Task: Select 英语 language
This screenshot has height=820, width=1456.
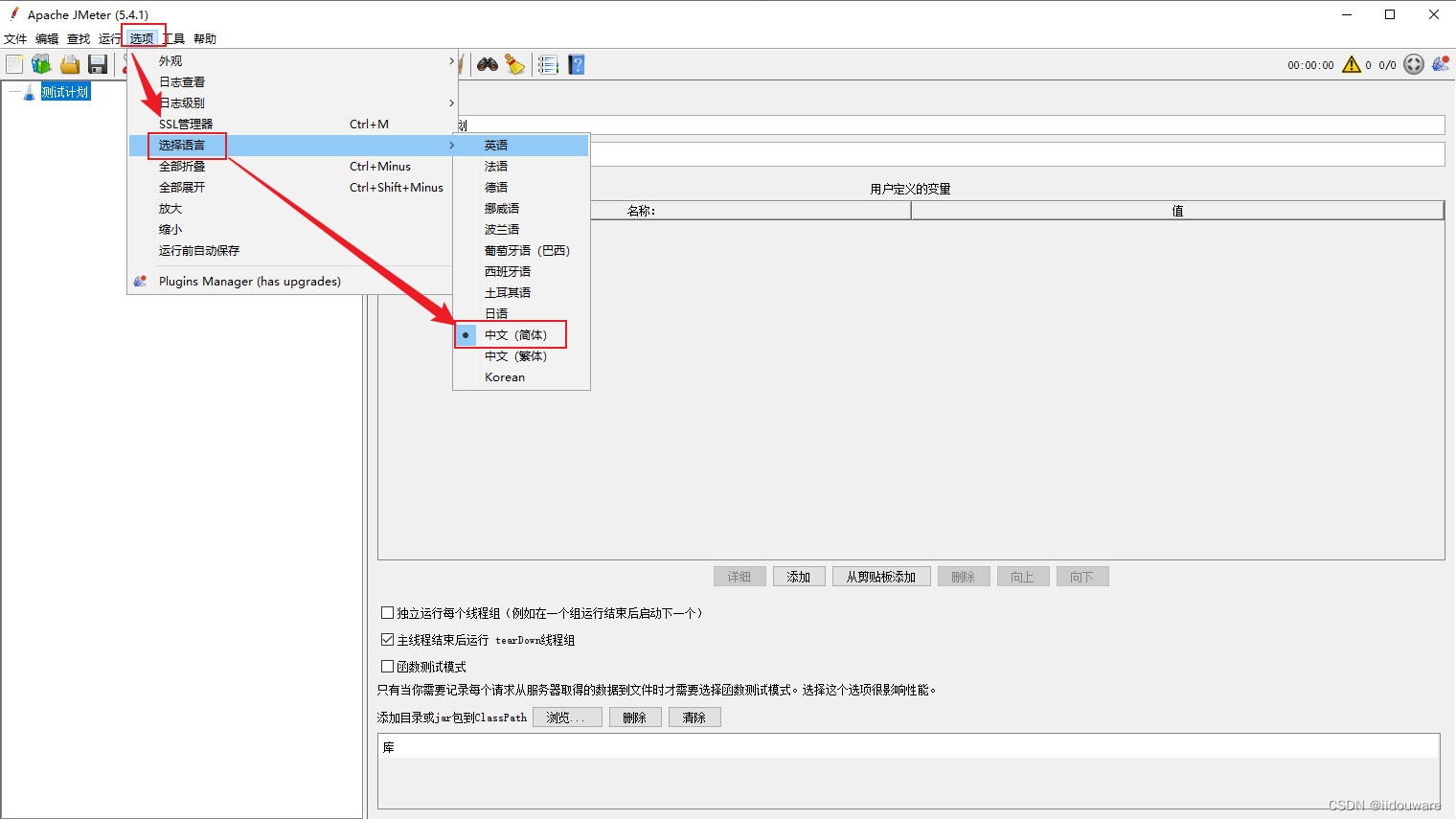Action: pyautogui.click(x=522, y=146)
